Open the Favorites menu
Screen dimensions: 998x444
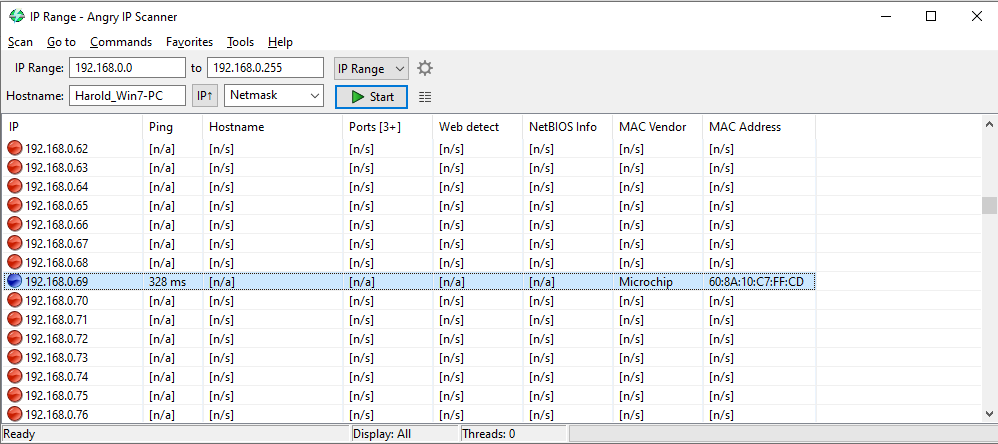tap(189, 42)
